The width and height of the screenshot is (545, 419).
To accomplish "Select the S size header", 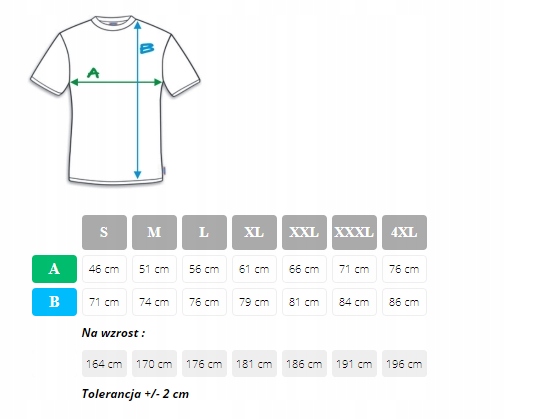I will [104, 232].
